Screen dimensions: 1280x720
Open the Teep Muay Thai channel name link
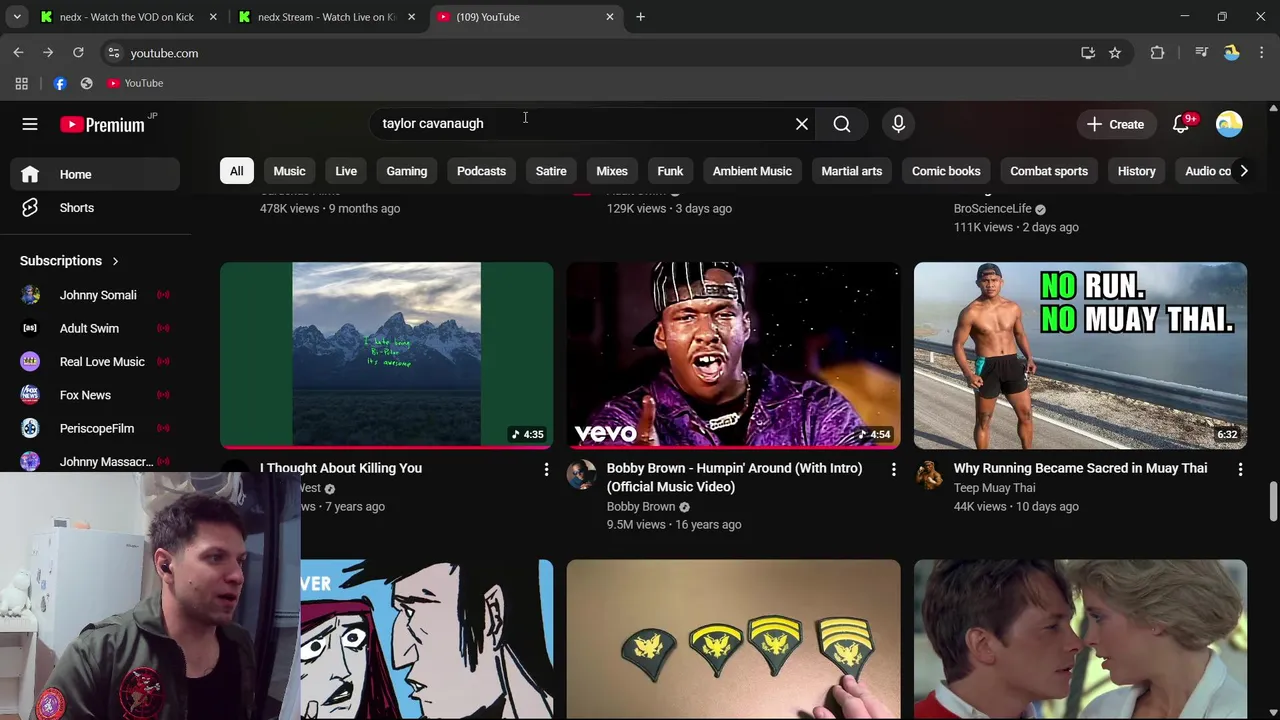click(x=994, y=488)
